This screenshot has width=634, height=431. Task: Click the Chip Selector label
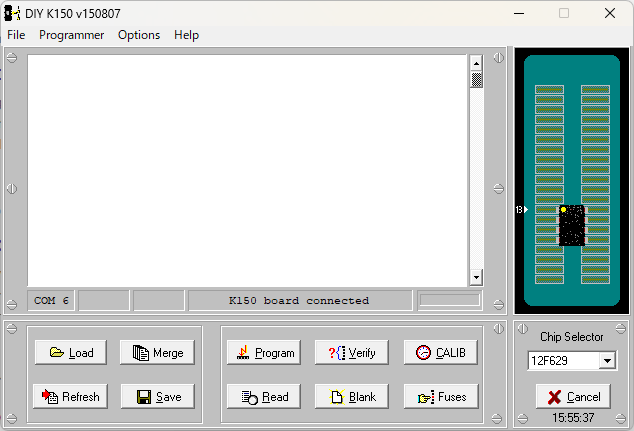point(571,337)
